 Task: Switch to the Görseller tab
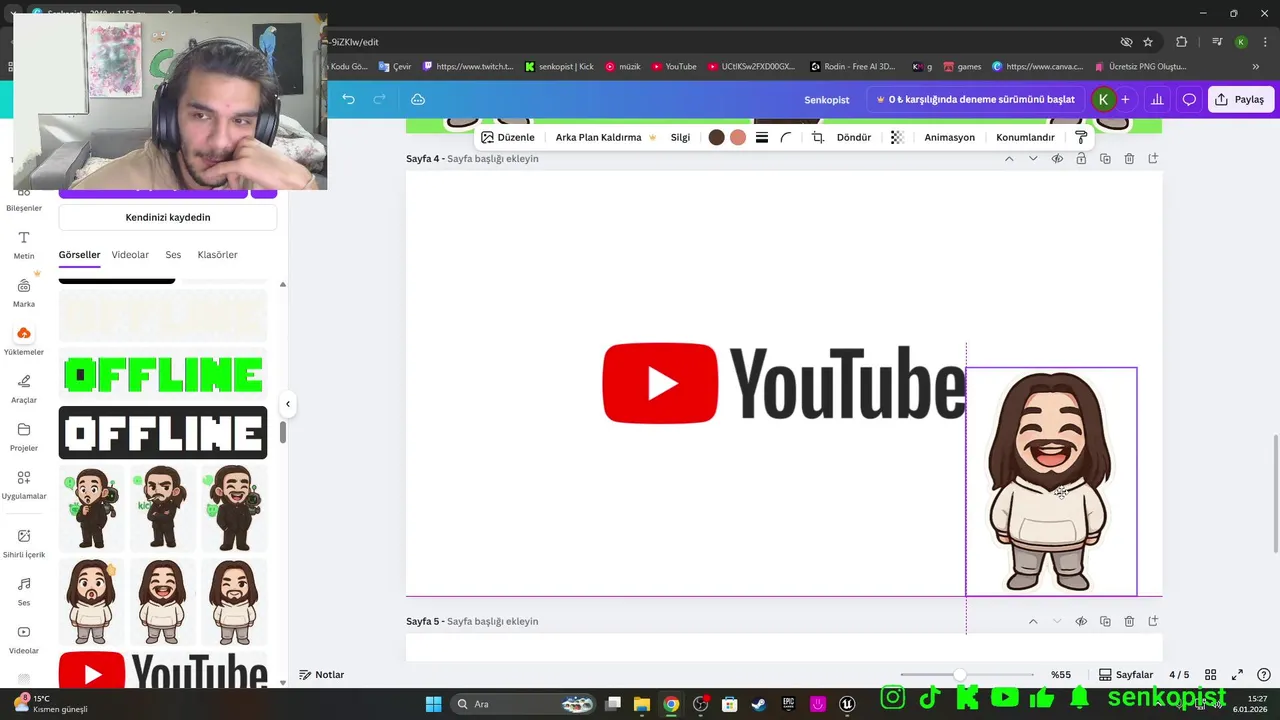[x=79, y=255]
